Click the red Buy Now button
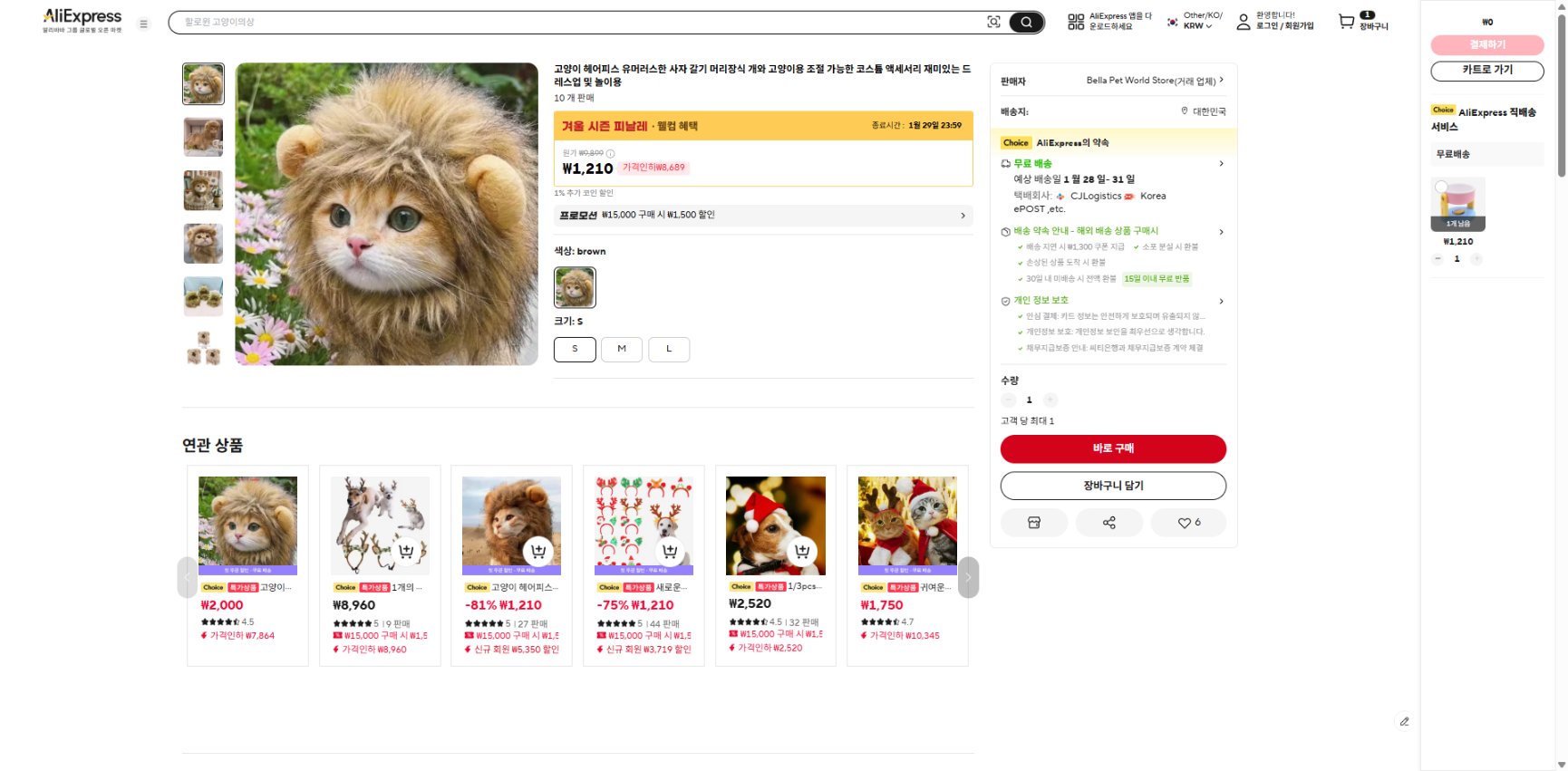 (1113, 448)
